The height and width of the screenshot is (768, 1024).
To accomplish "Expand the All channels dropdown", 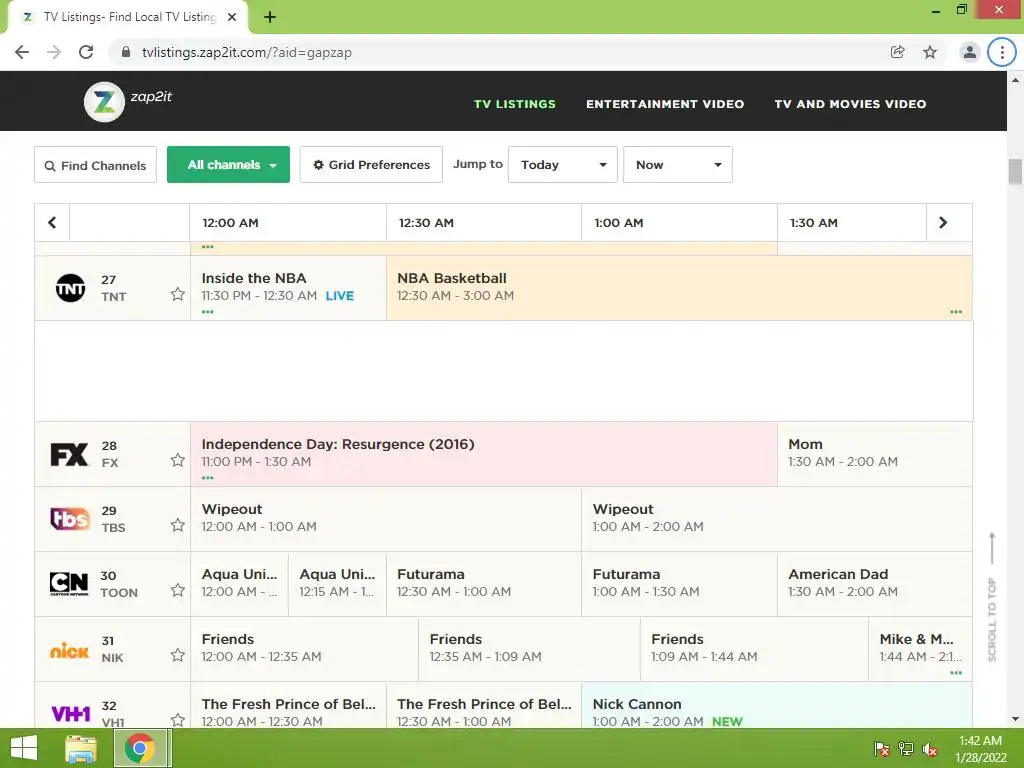I will (228, 165).
